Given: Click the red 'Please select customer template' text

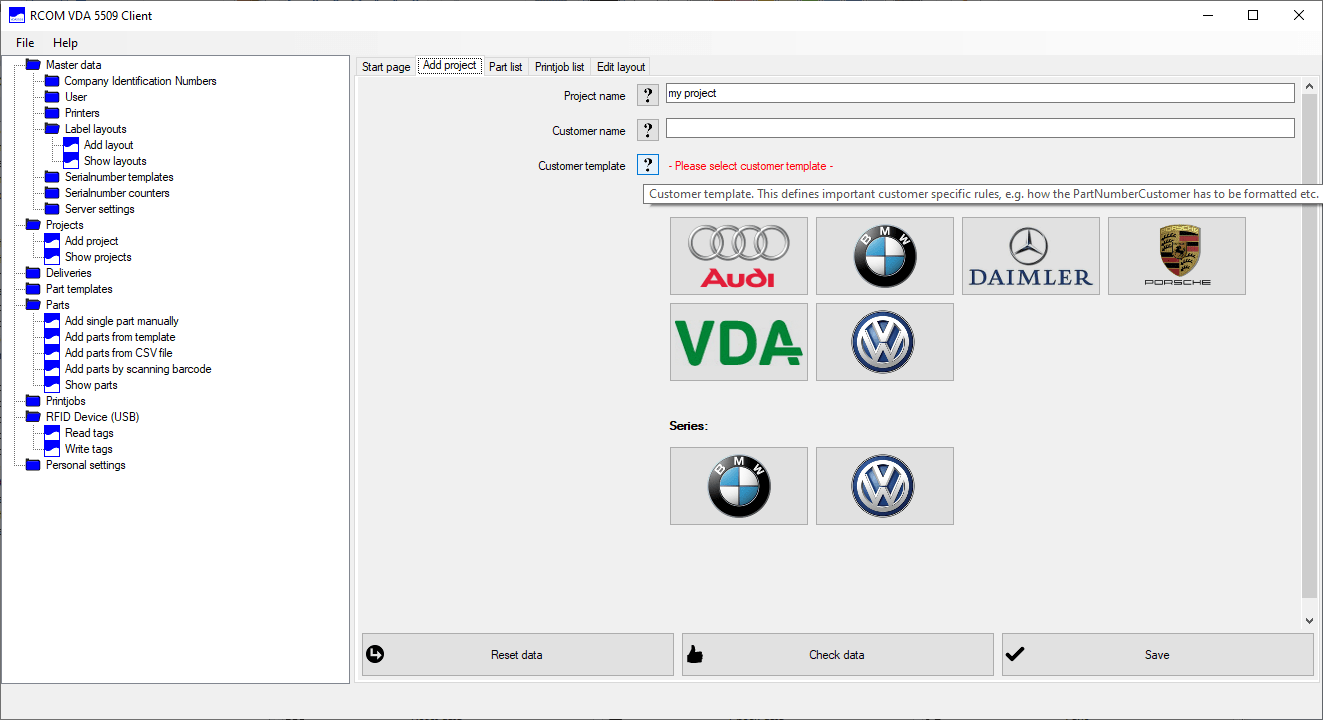Looking at the screenshot, I should [751, 166].
